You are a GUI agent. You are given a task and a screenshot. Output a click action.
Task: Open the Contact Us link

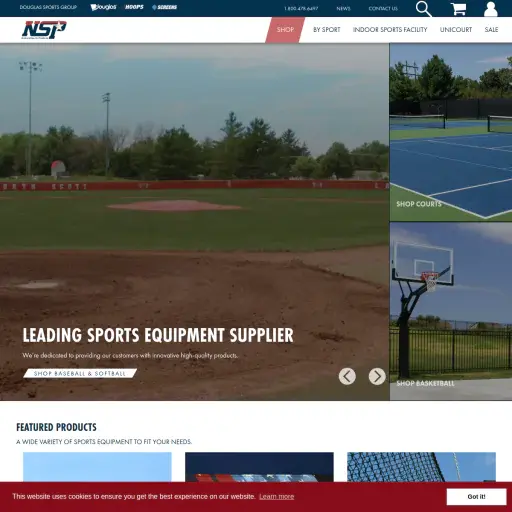pos(383,8)
